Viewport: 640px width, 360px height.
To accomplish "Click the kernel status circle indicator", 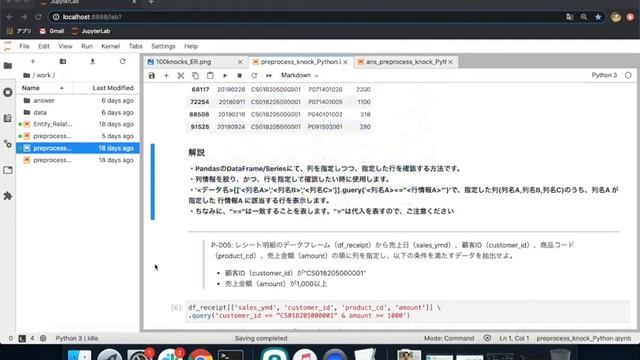I will [628, 75].
